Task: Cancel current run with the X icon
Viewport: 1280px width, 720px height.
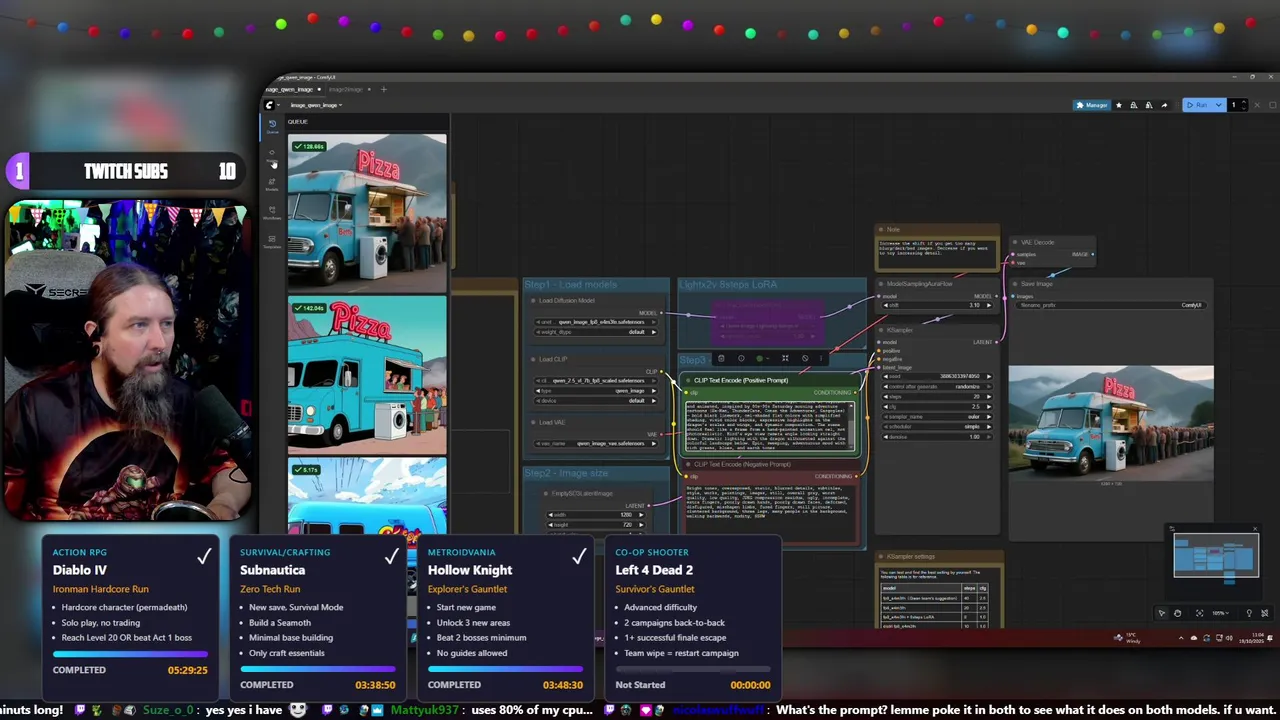Action: 1257,105
